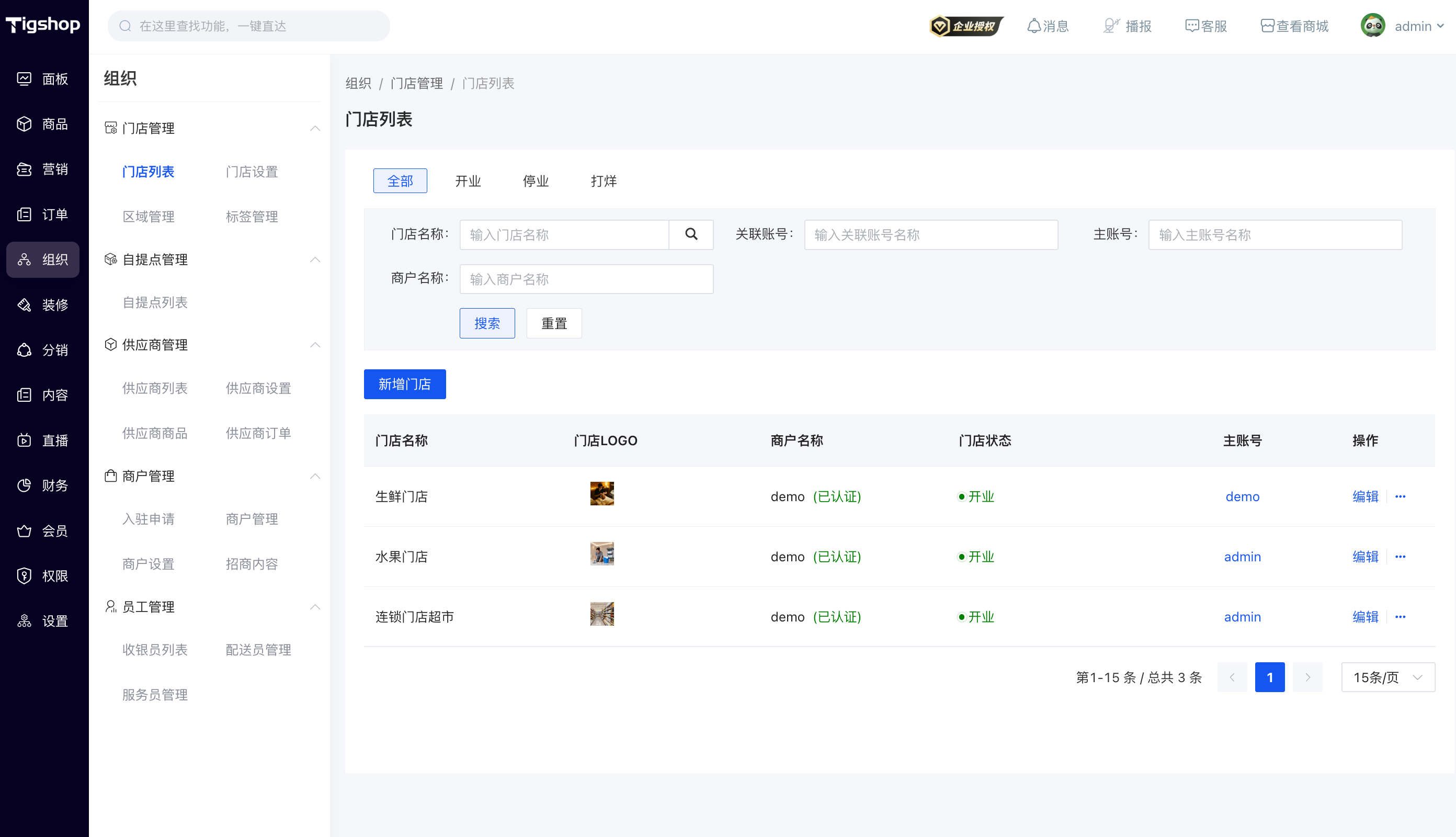Click the 消息 notification bell icon
The image size is (1456, 837).
(x=1033, y=26)
